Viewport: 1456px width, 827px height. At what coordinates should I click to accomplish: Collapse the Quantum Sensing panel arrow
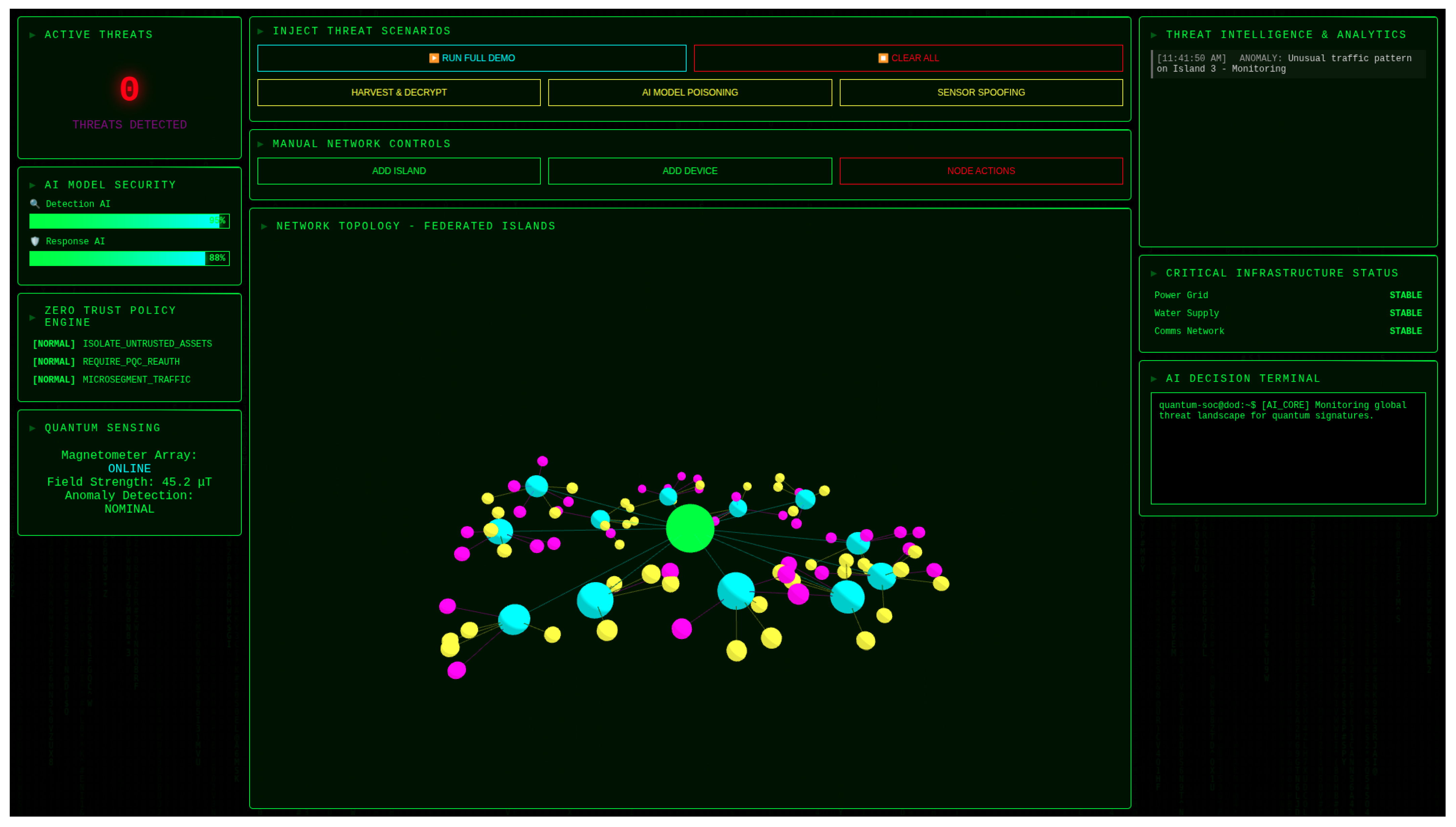(x=32, y=428)
